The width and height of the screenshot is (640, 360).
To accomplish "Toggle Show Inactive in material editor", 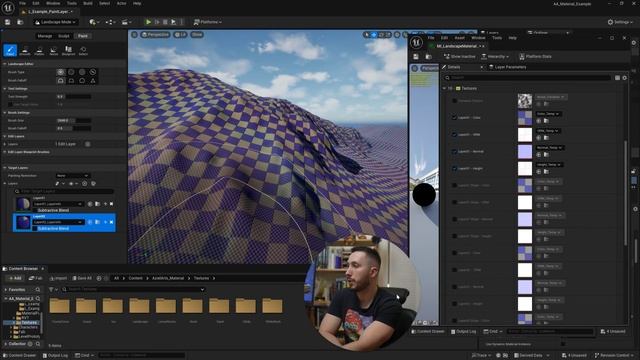I will point(459,56).
